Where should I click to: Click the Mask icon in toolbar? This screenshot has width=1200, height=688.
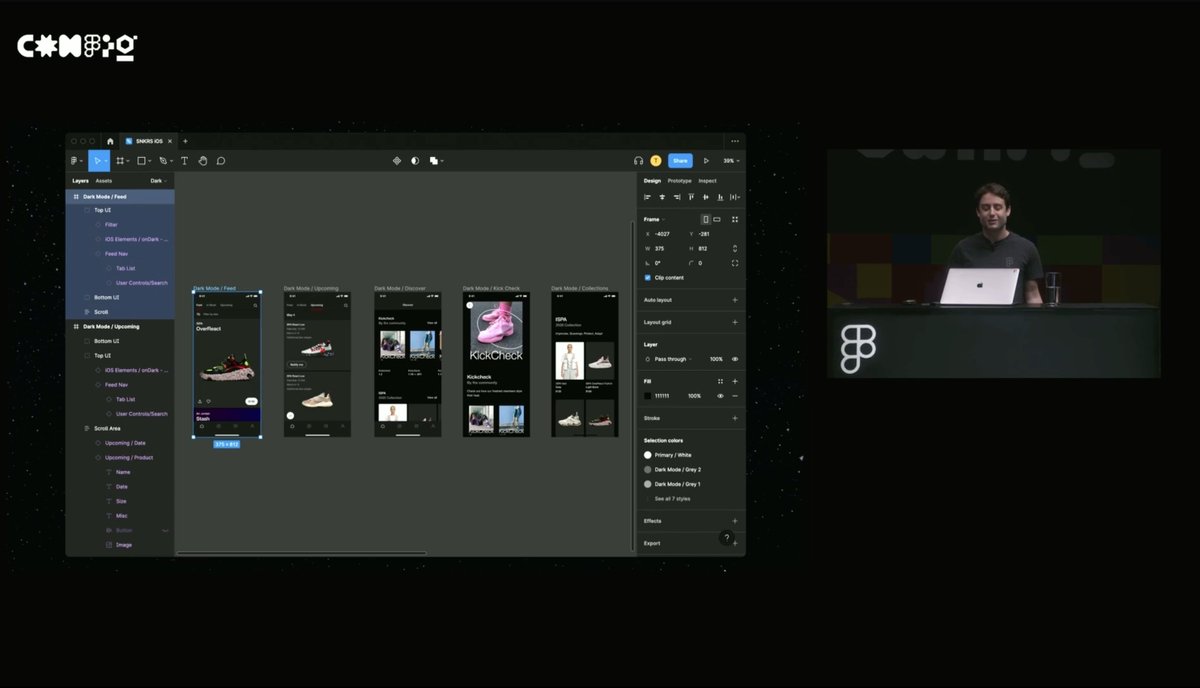pos(415,160)
